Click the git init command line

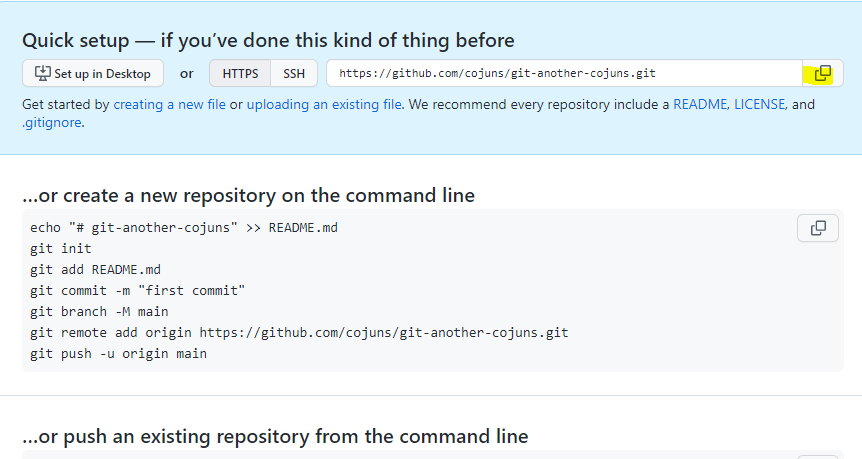[60, 248]
